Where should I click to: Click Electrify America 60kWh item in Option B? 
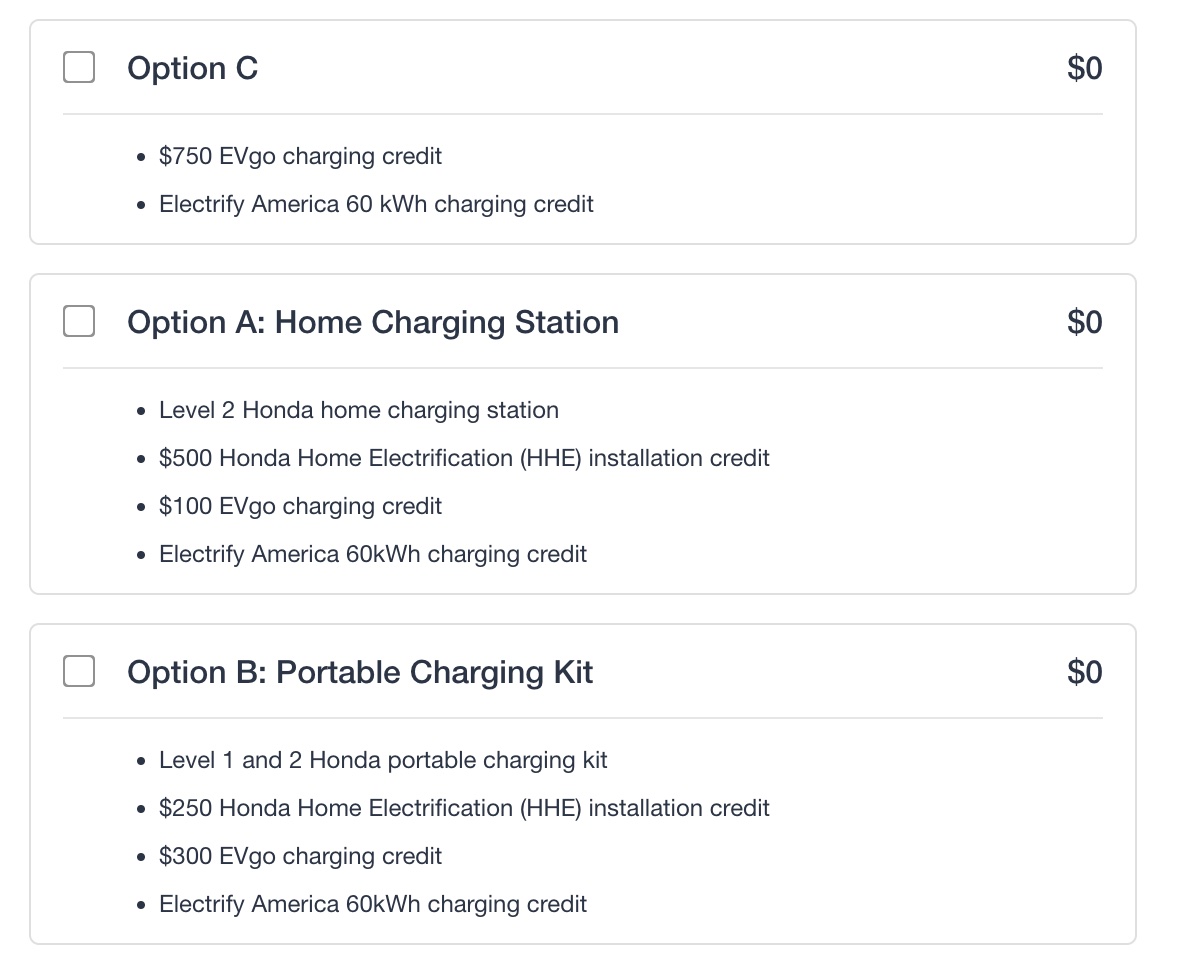click(x=372, y=904)
